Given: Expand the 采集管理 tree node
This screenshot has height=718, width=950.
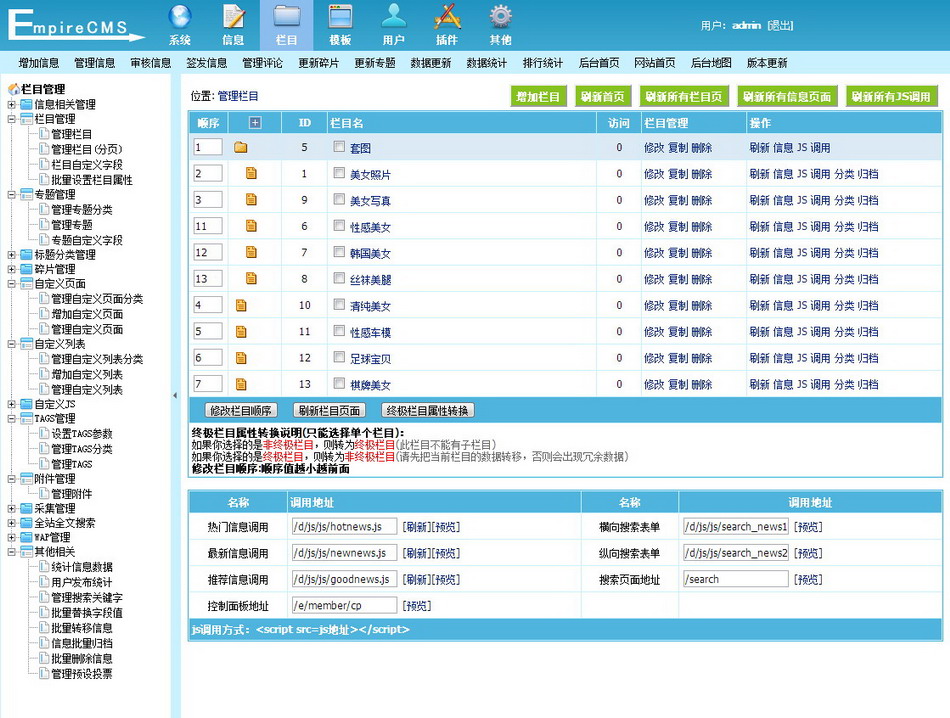Looking at the screenshot, I should pyautogui.click(x=12, y=508).
